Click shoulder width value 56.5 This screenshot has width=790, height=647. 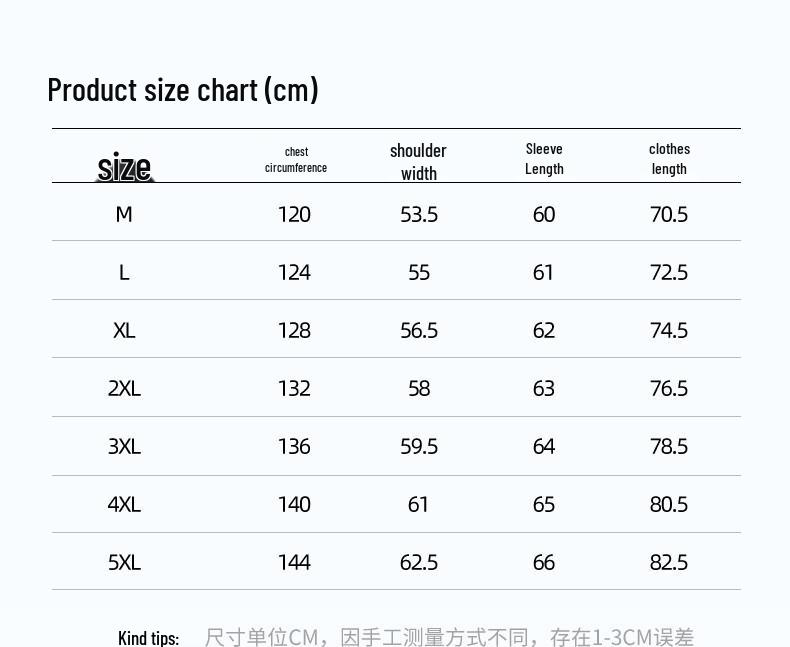click(419, 330)
